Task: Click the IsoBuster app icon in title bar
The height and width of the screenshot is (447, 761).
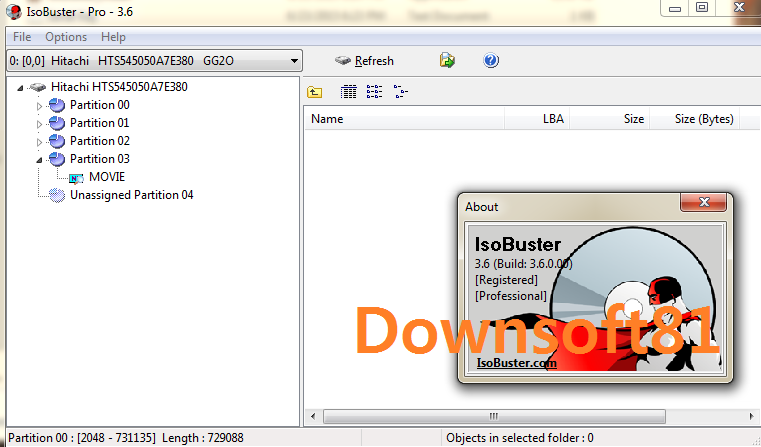Action: pos(14,12)
